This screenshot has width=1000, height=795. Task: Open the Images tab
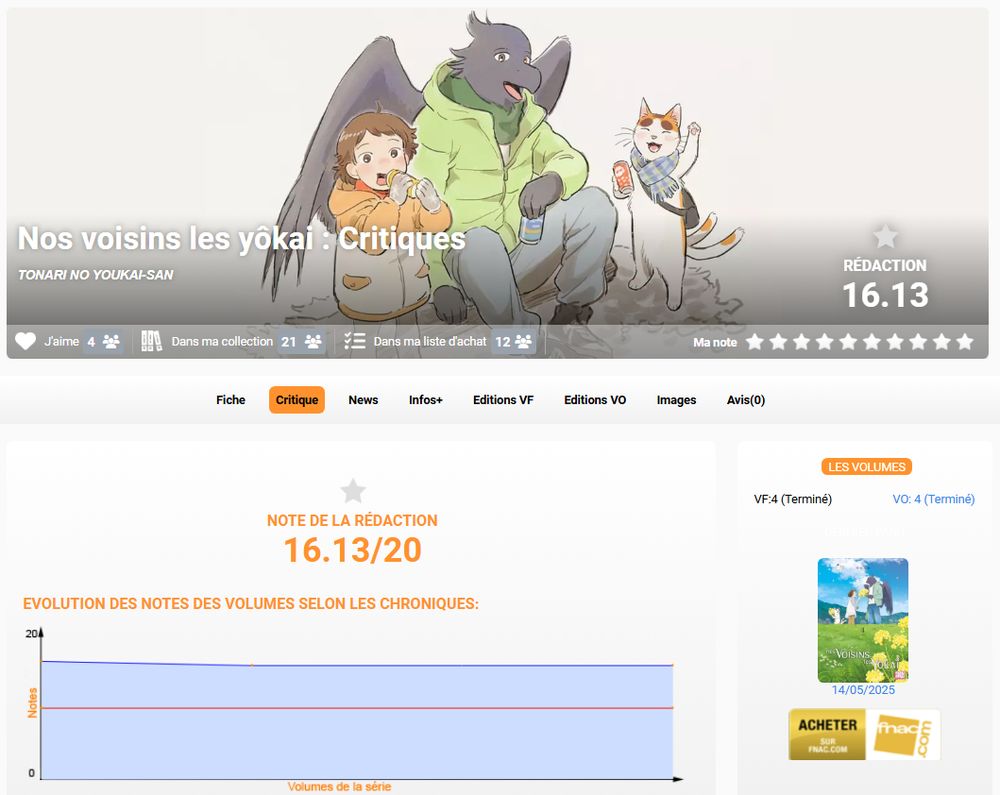(676, 400)
